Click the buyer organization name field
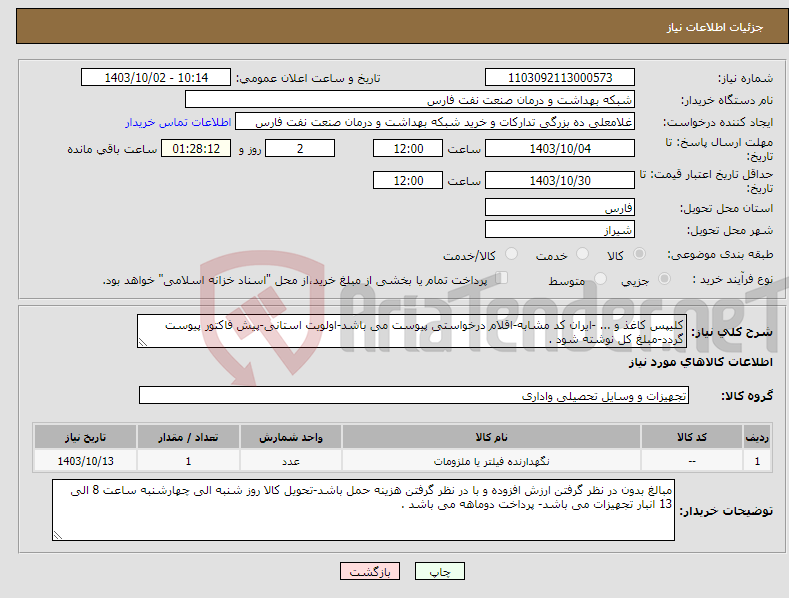 (410, 100)
